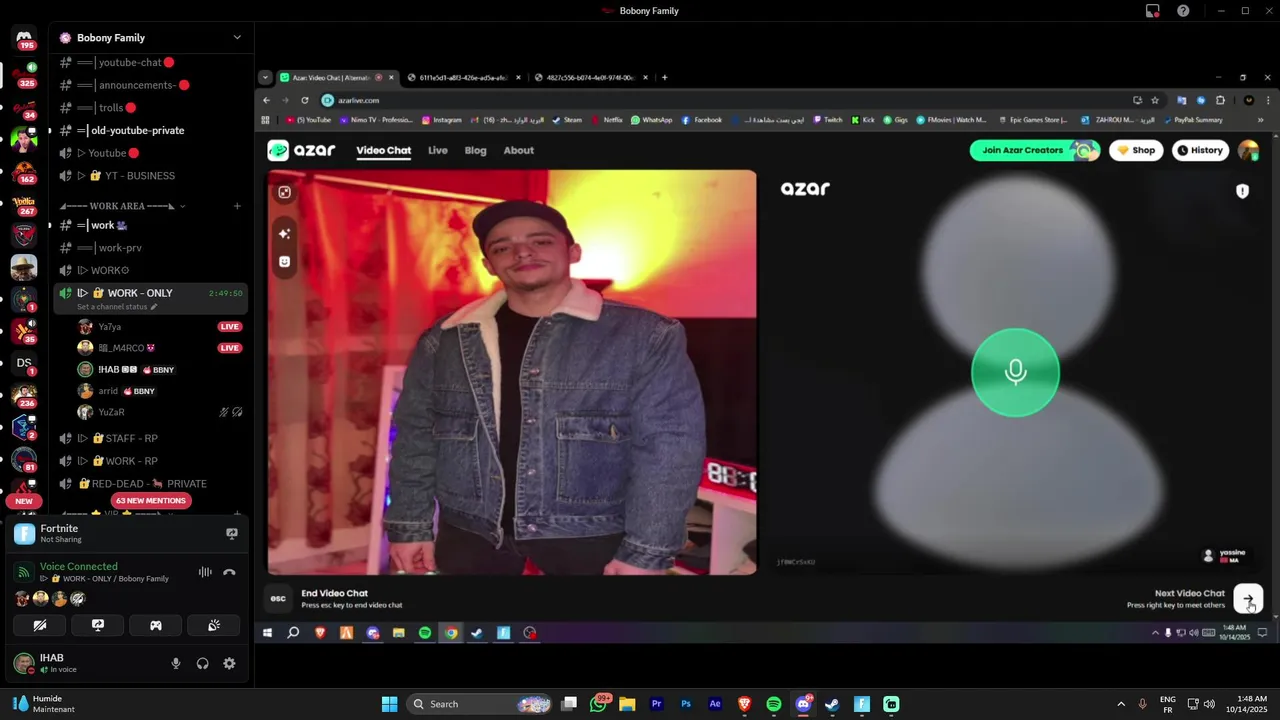
Task: Open Instagram bookmark in streamed browser
Action: 441,120
